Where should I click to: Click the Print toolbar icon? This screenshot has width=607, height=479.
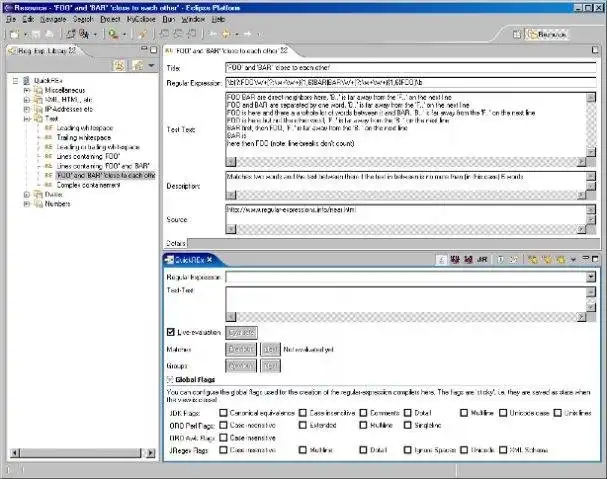(x=50, y=34)
